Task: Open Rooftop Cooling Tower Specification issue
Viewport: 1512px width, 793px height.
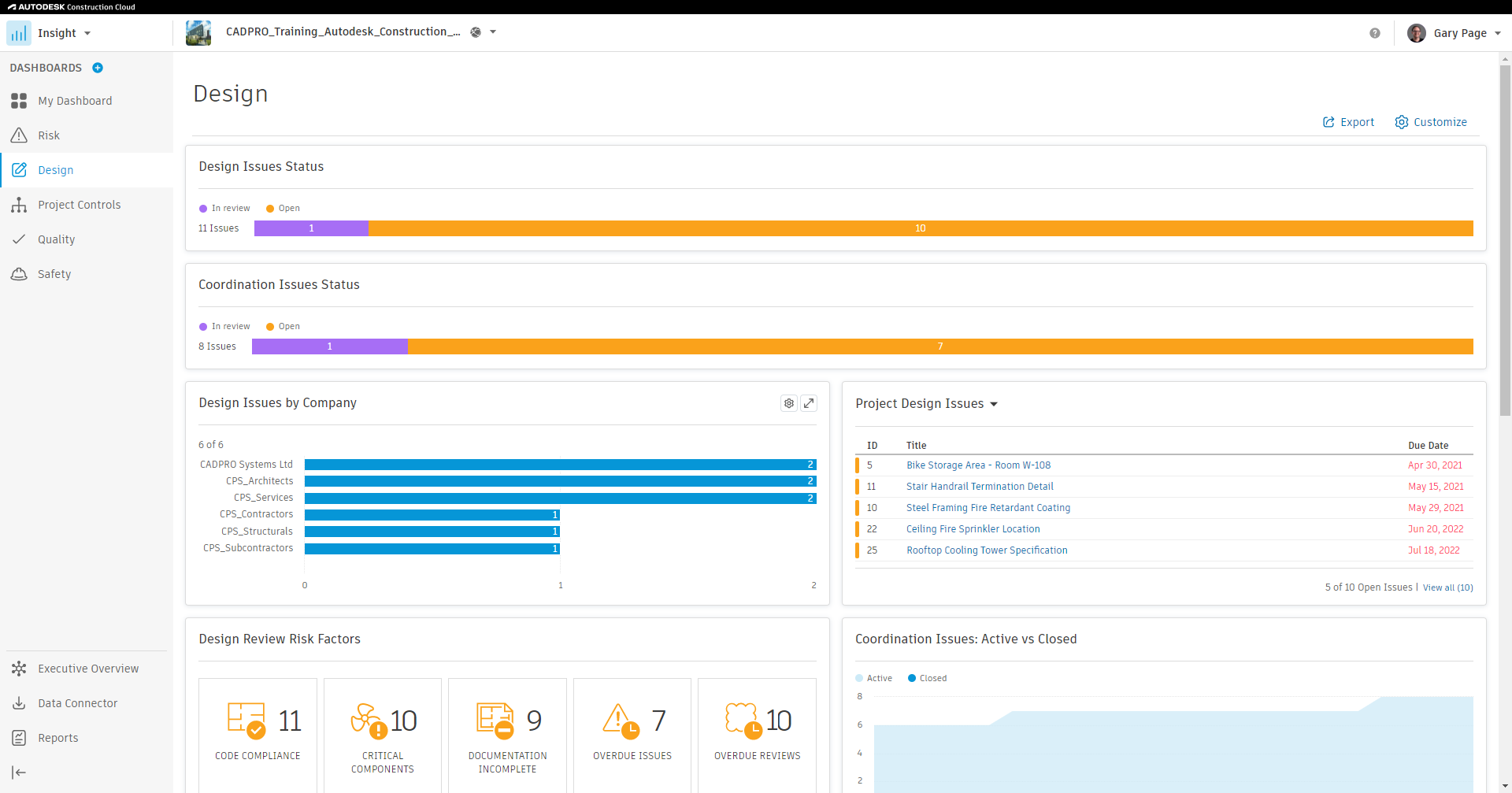Action: [x=987, y=550]
